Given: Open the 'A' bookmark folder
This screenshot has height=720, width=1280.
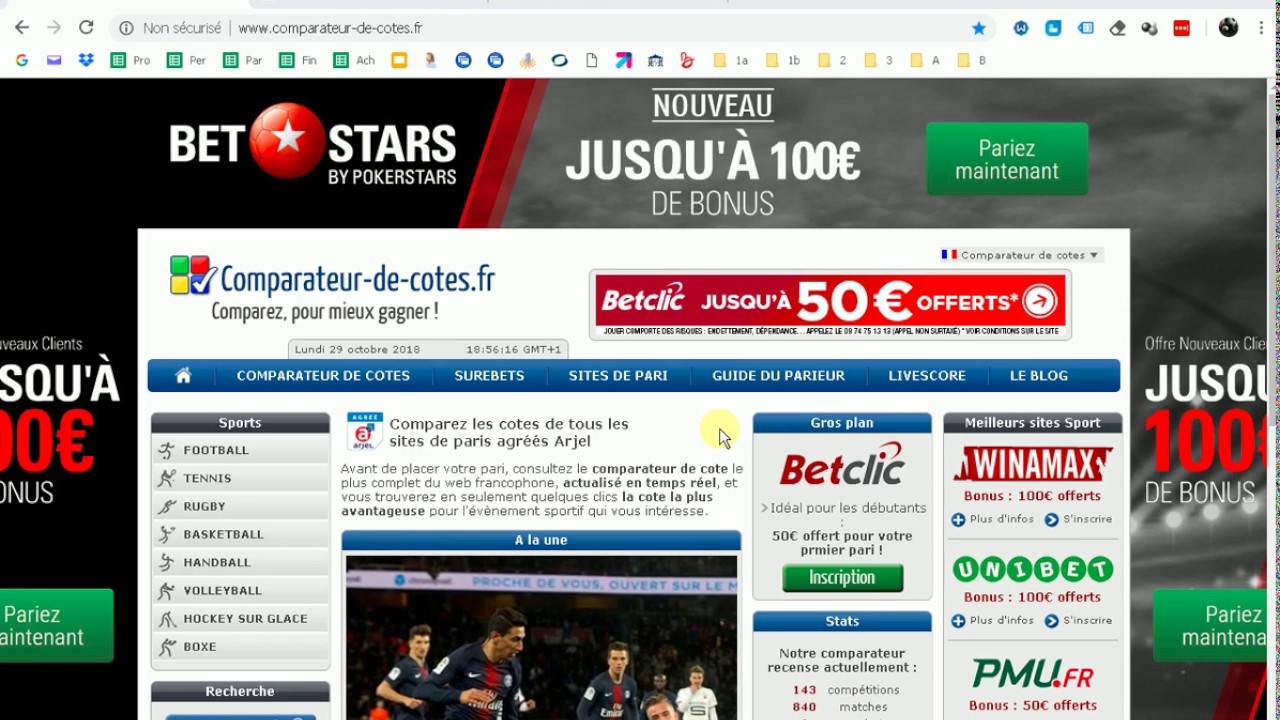Looking at the screenshot, I should pyautogui.click(x=925, y=60).
